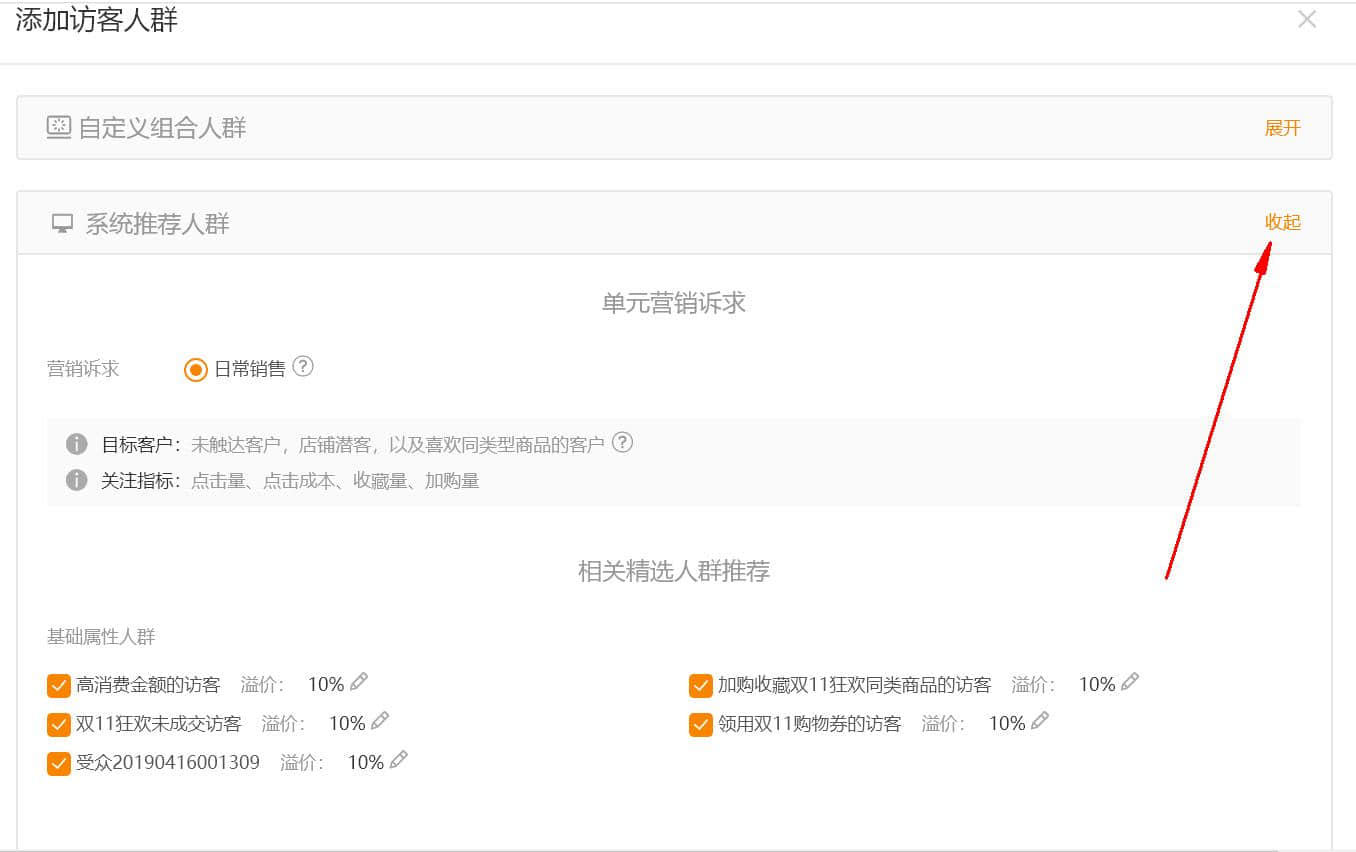Image resolution: width=1356 pixels, height=852 pixels.
Task: Collapse 系统推荐人群 section via 收起
Action: [x=1282, y=222]
